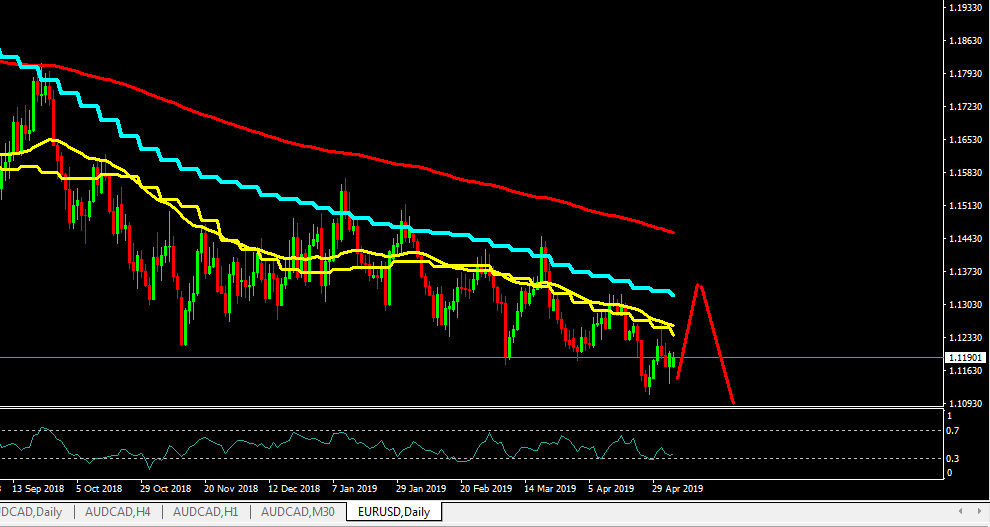990x527 pixels.
Task: Click the 1.16530 price scale label
Action: [965, 139]
